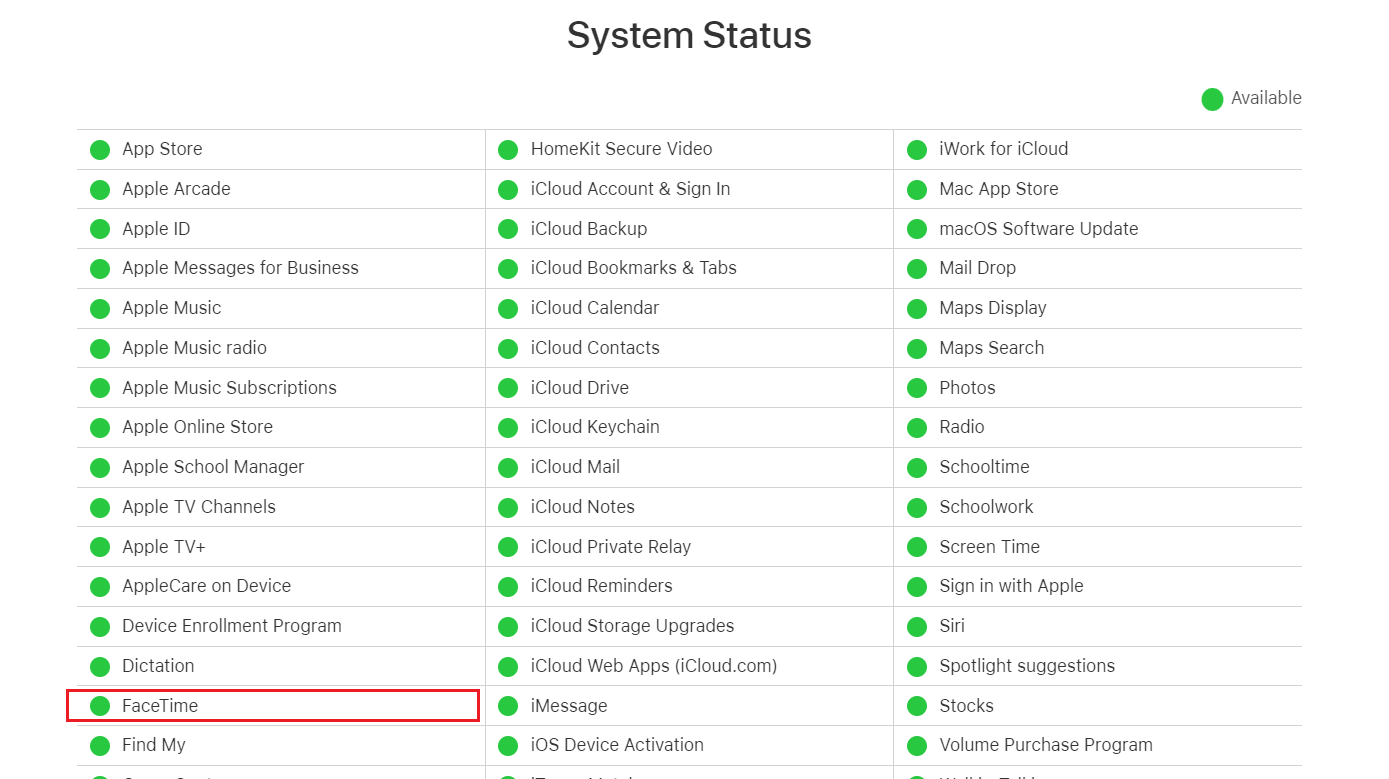Click the green dot beside iMessage
Screen dimensions: 1389x779
click(508, 706)
